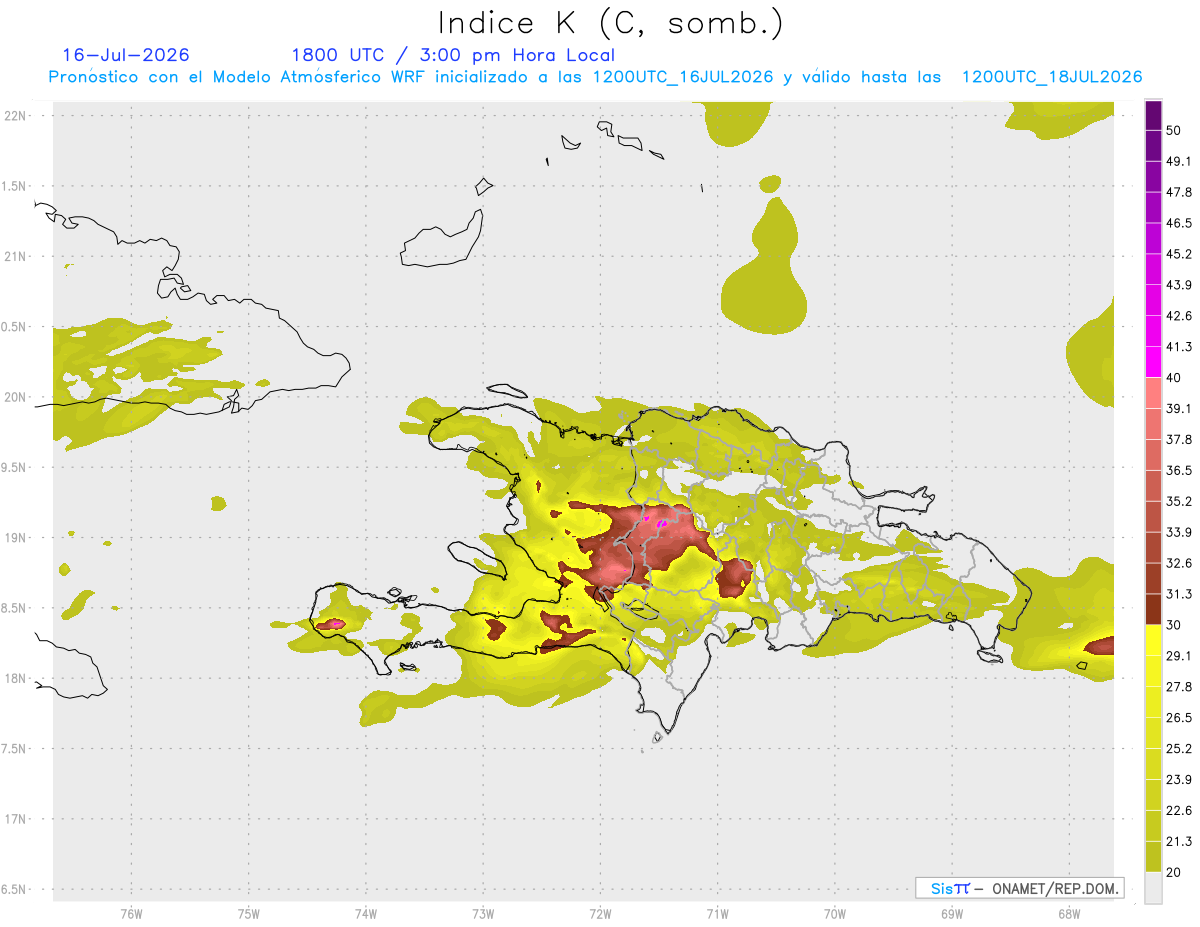Click the "22N" latitude label

[x=17, y=116]
